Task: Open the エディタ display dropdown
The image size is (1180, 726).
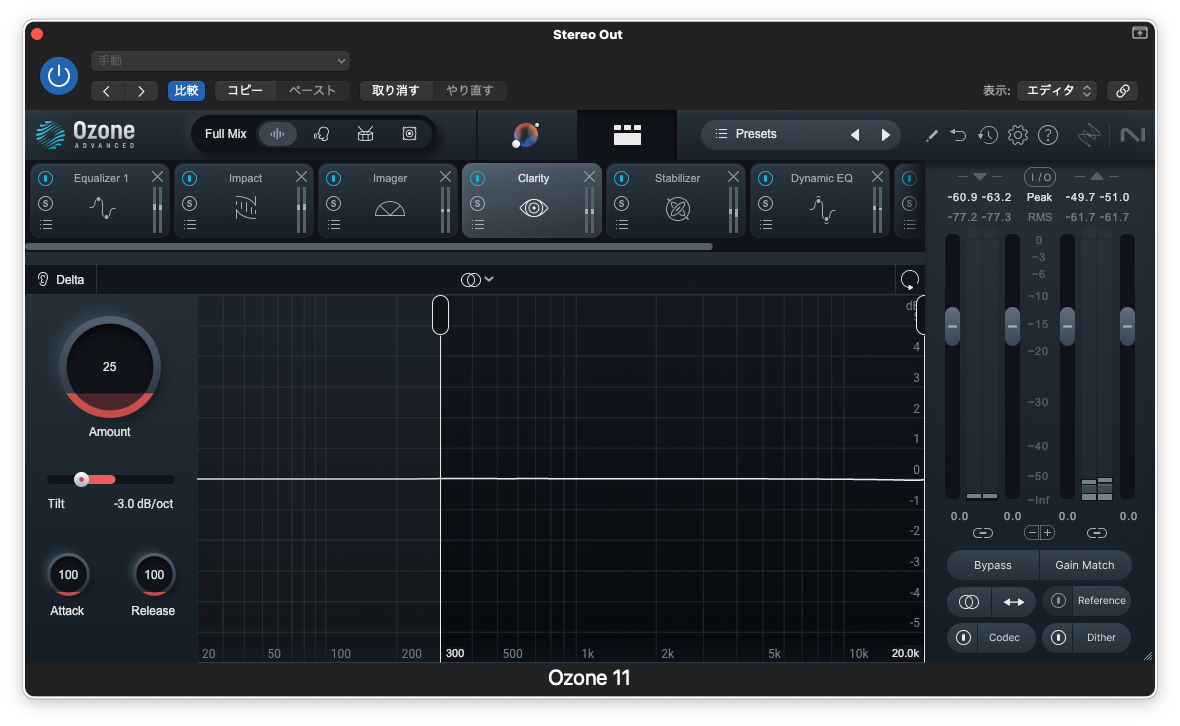Action: pyautogui.click(x=1057, y=90)
